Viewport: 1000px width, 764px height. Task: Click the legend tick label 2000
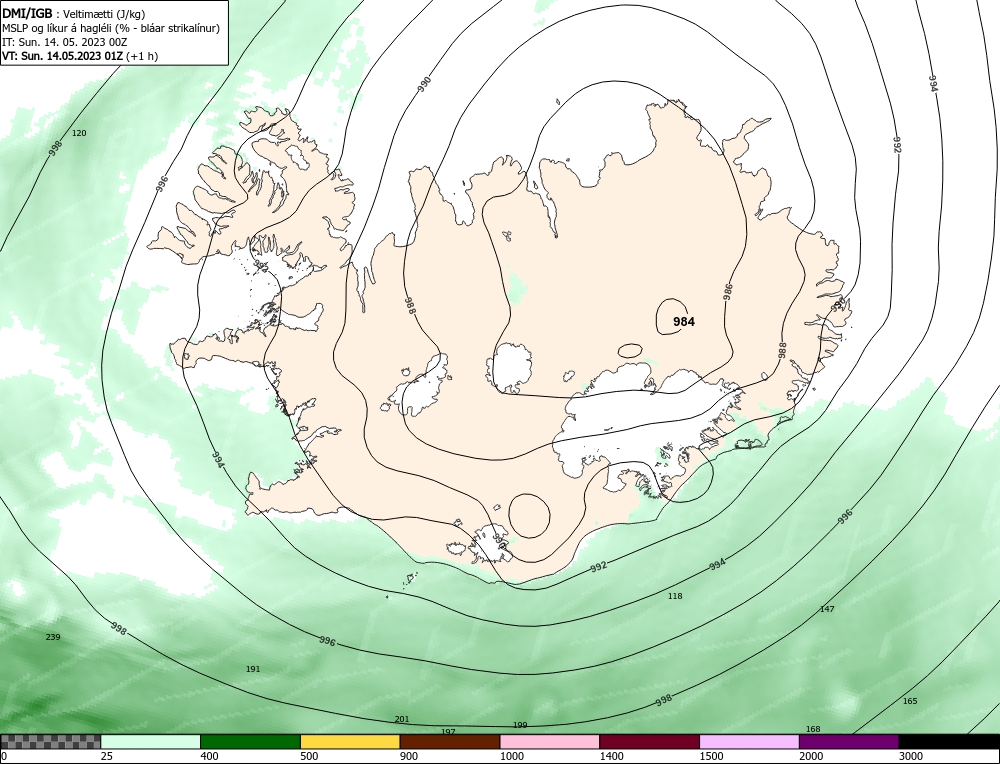point(811,756)
